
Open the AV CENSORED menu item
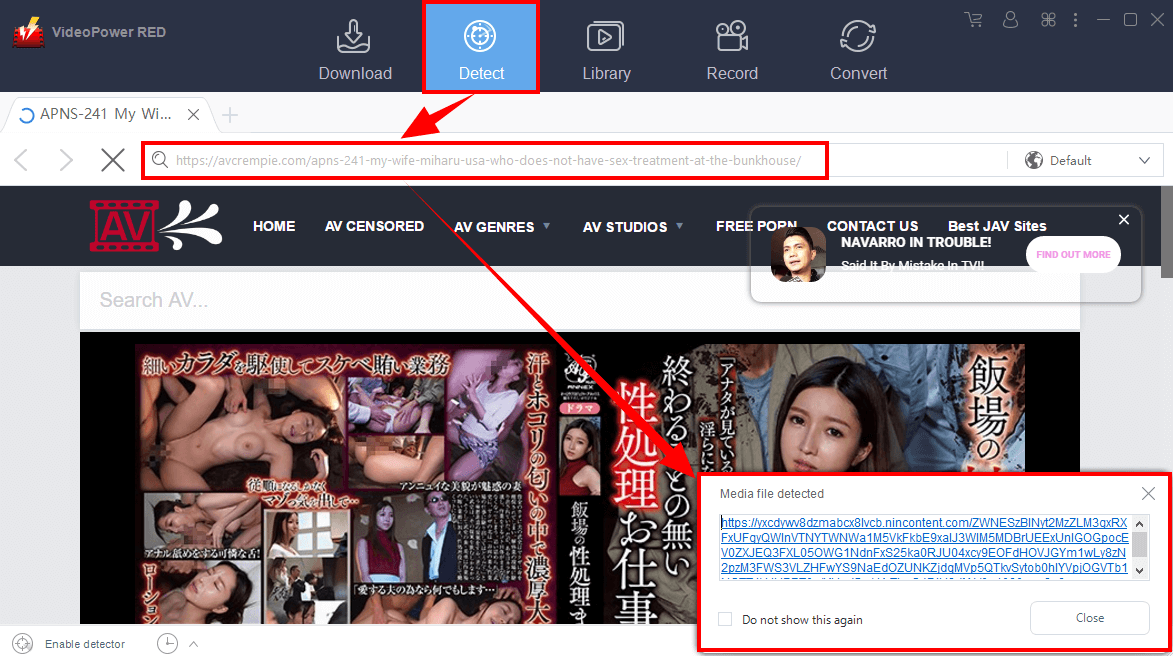tap(374, 226)
